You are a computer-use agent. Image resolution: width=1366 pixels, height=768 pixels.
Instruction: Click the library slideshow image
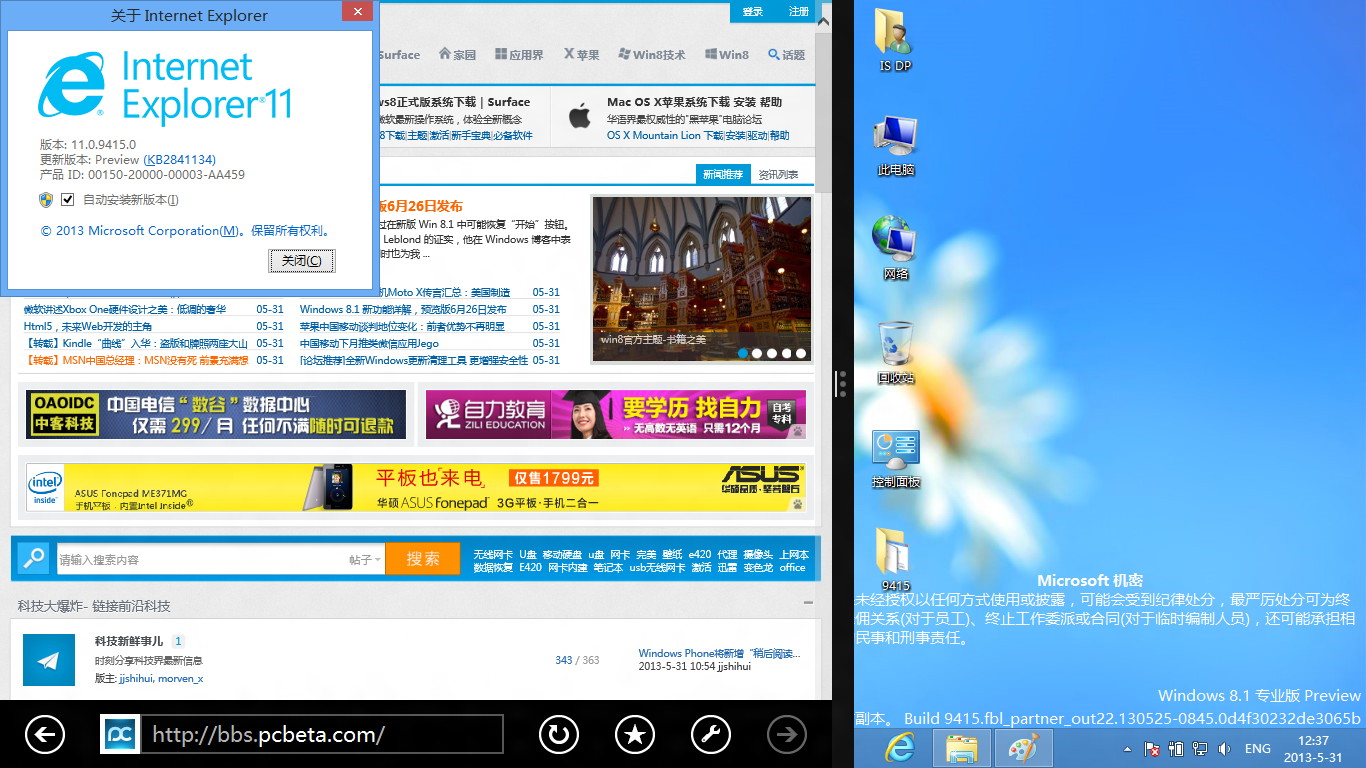point(702,277)
